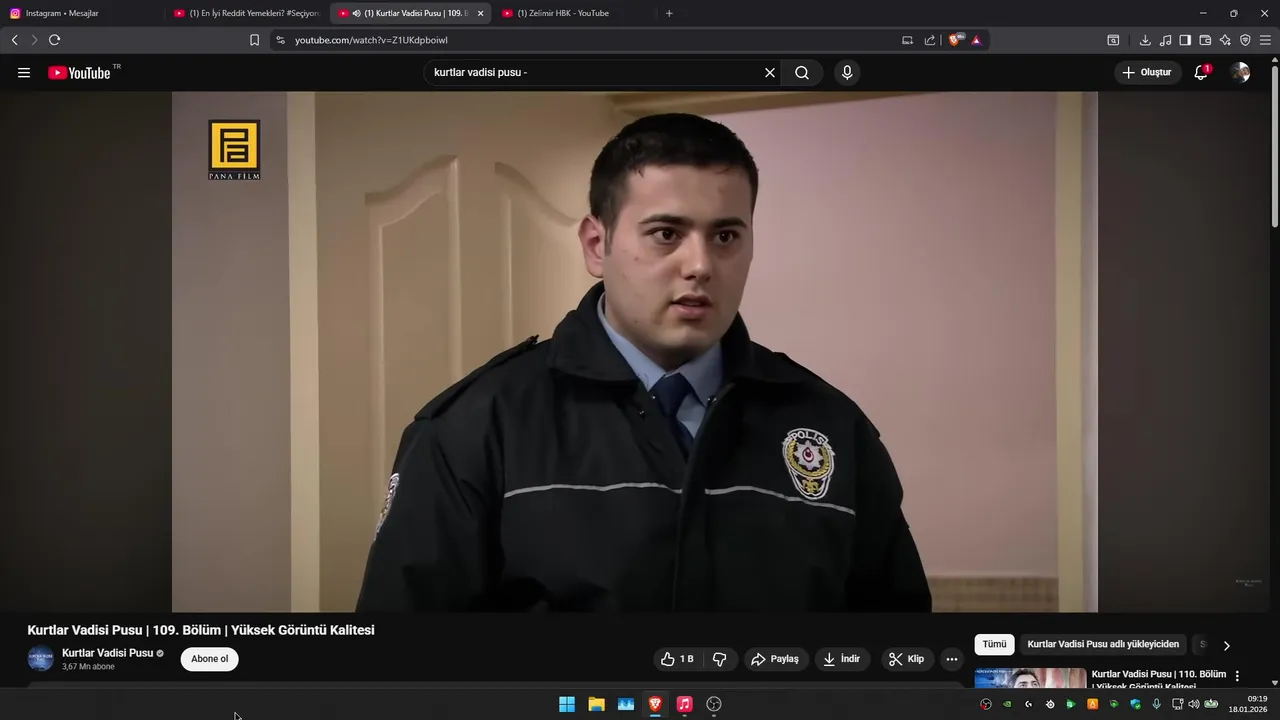Click the Klip clip button

(x=906, y=659)
